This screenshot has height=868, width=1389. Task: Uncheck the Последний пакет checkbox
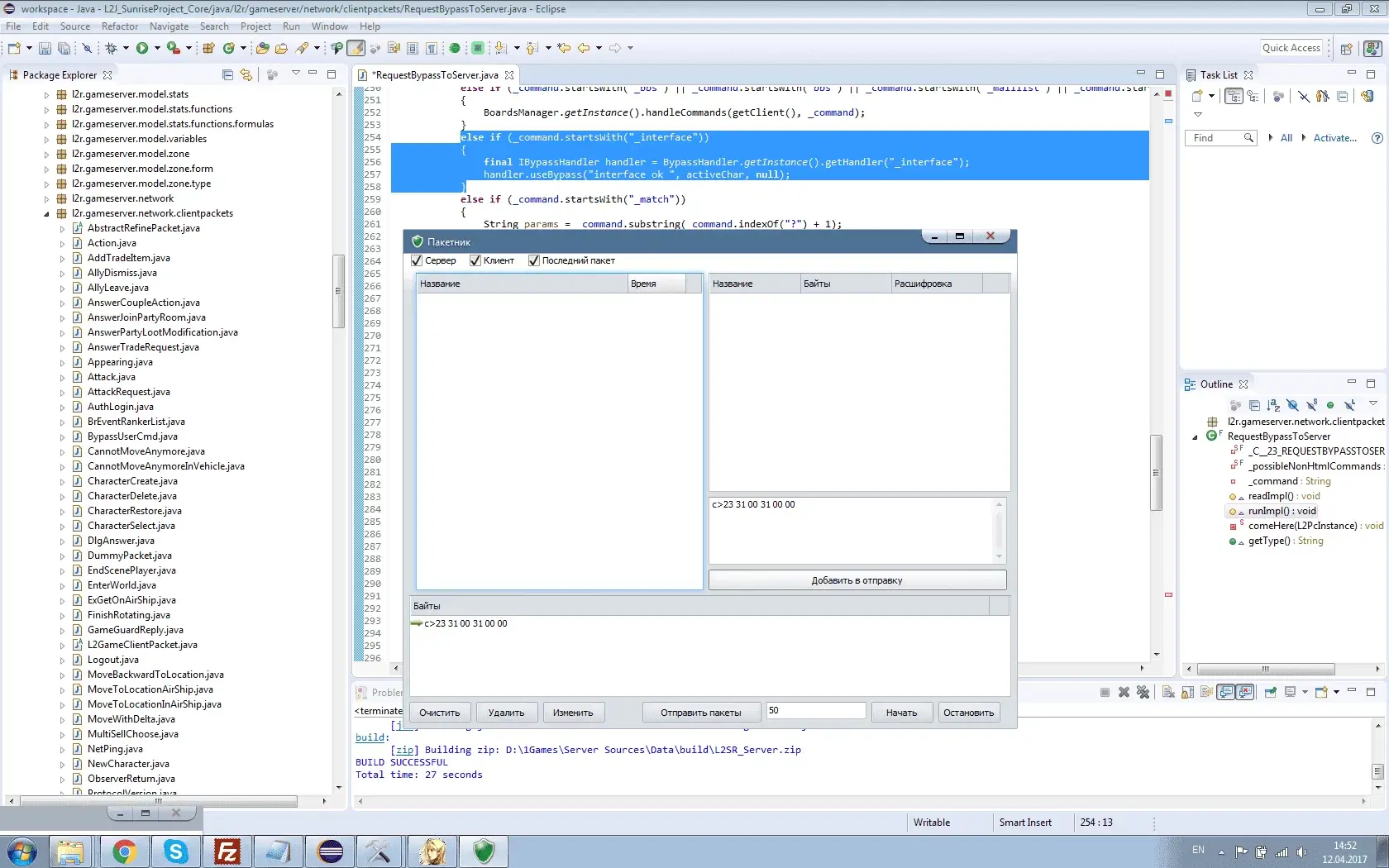[534, 260]
